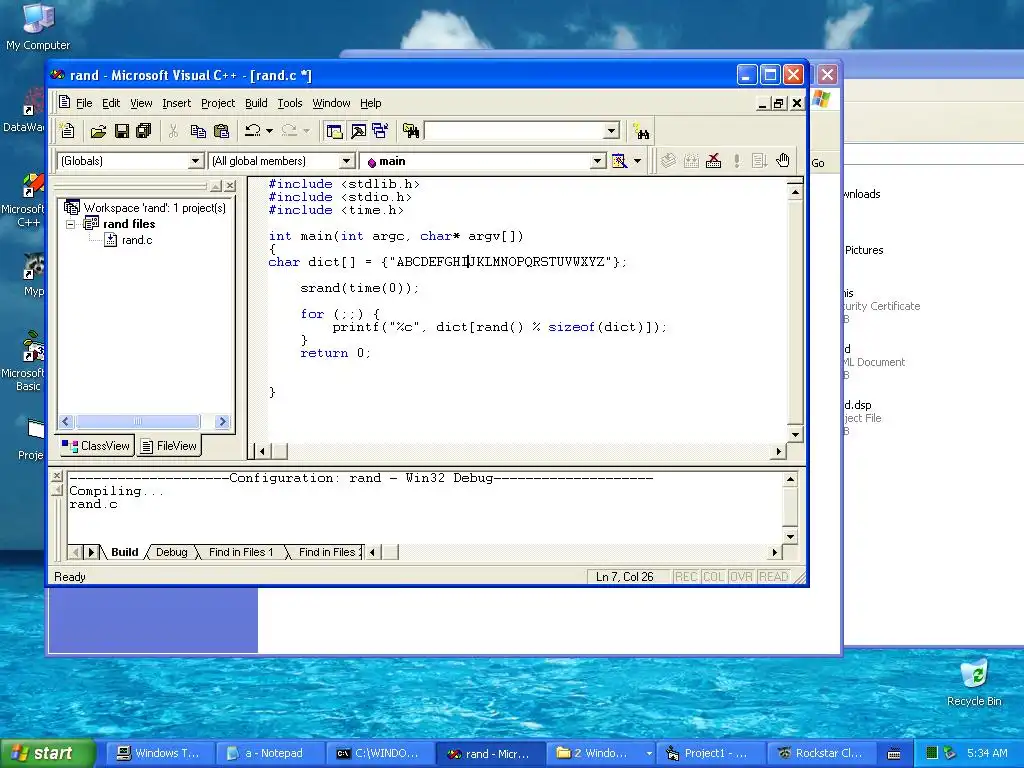
Task: Click Go button in the background window
Action: pos(818,163)
